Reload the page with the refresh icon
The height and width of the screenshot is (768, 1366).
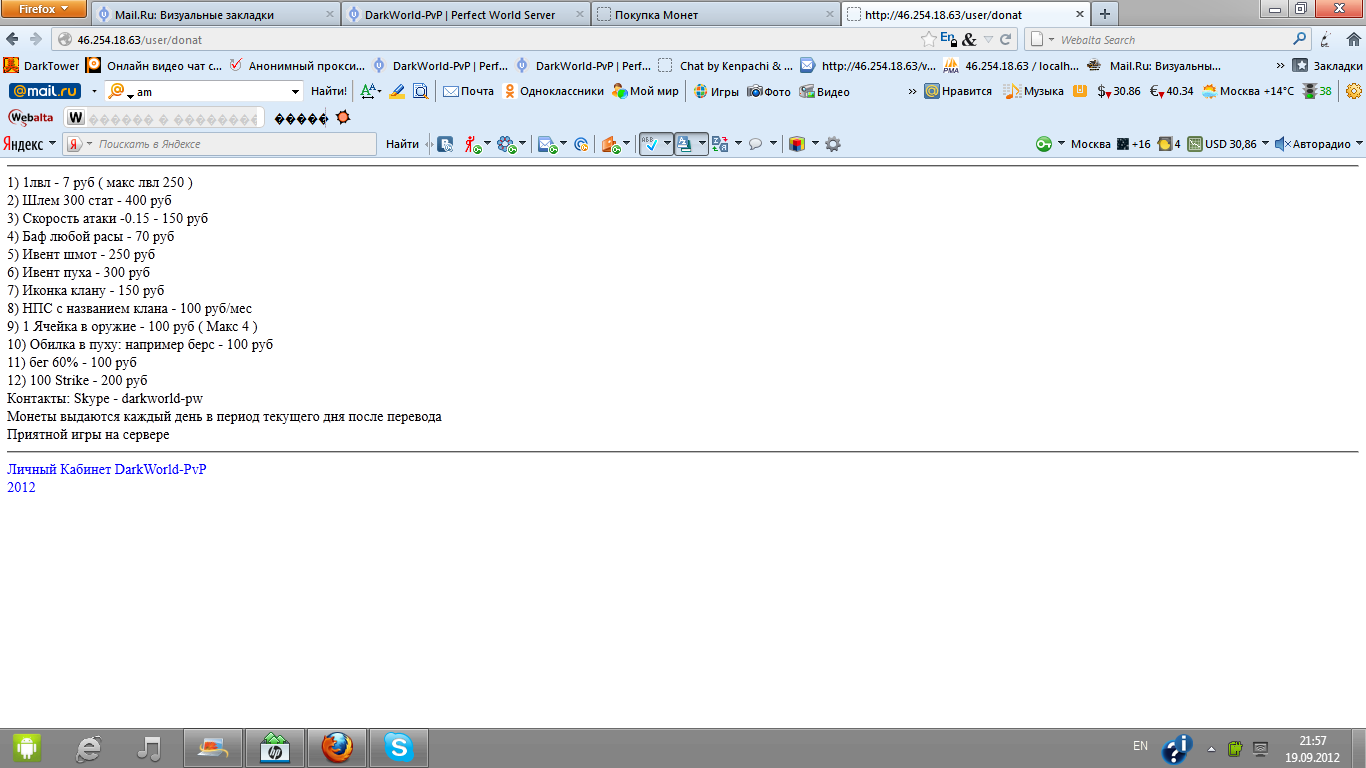pos(1006,39)
